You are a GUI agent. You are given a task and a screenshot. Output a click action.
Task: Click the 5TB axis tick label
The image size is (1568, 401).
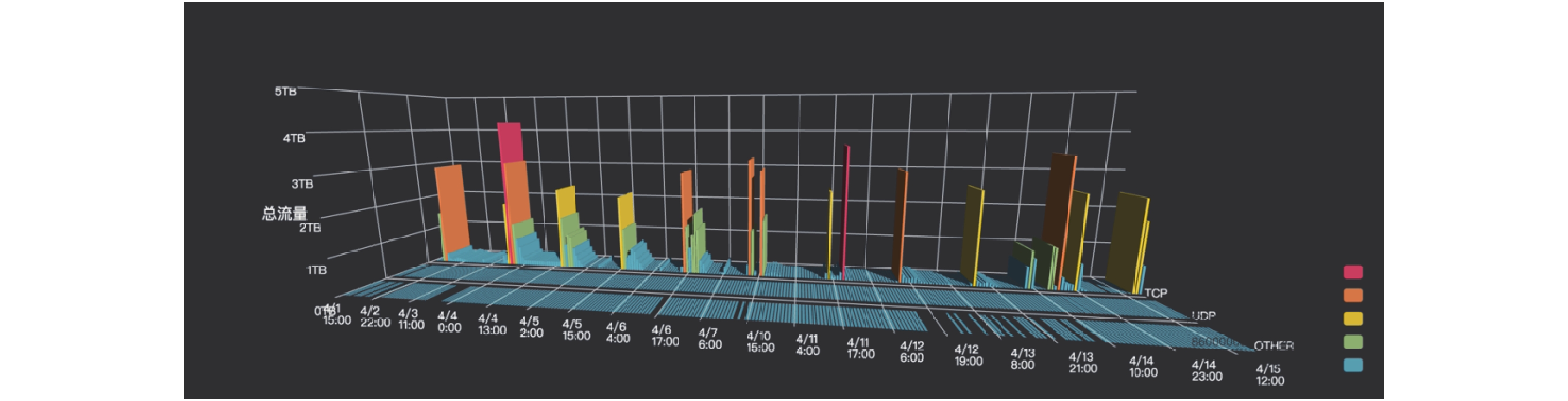click(x=285, y=91)
